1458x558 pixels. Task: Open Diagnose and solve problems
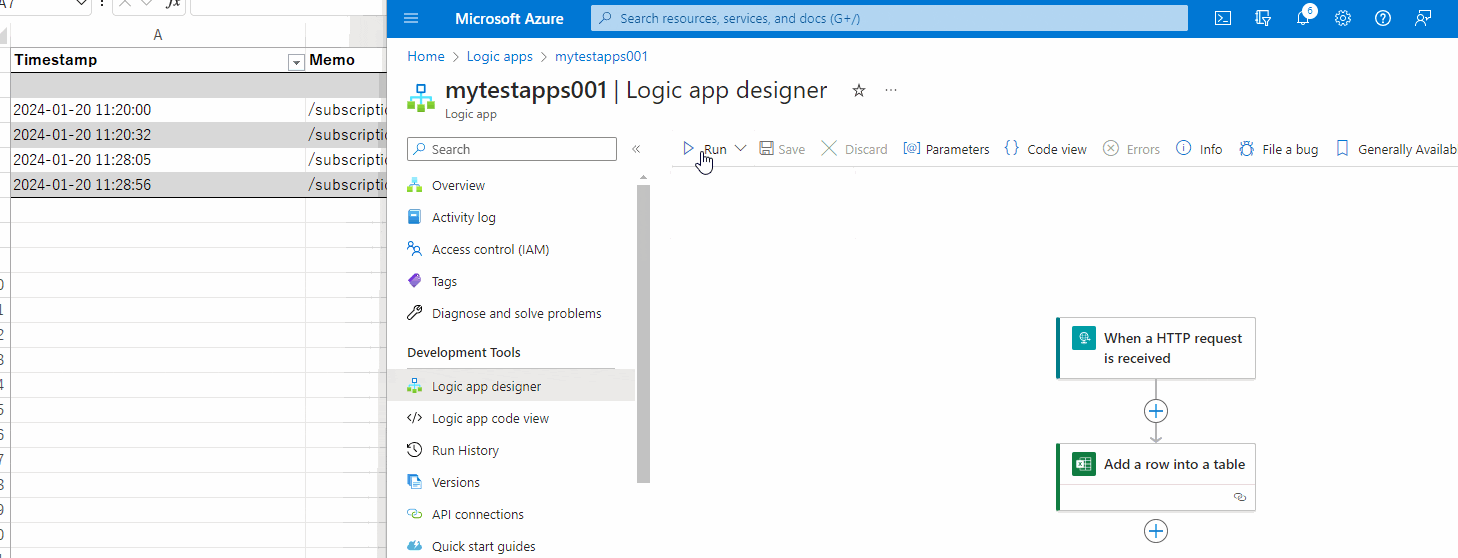pyautogui.click(x=519, y=313)
